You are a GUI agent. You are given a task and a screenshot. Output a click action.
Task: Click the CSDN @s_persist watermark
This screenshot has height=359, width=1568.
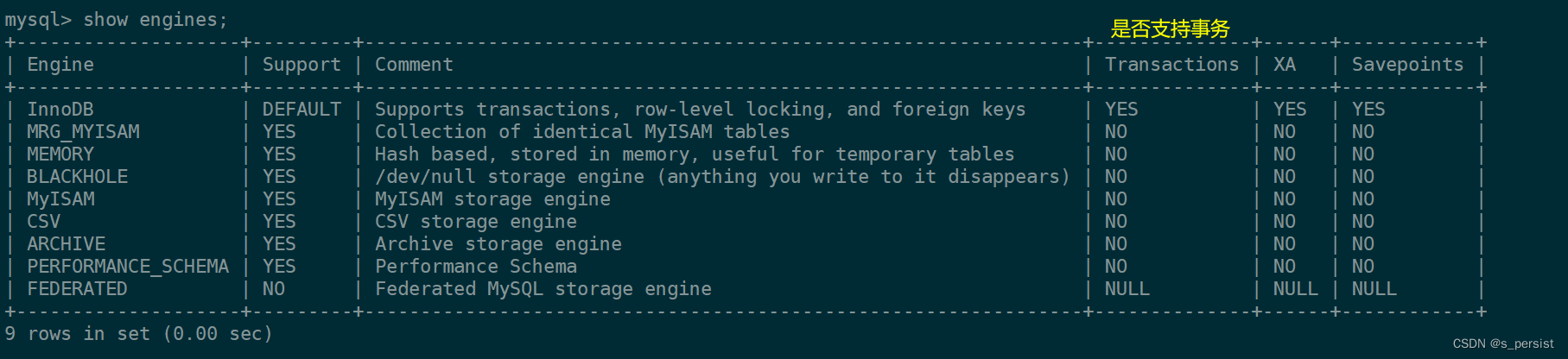pyautogui.click(x=1503, y=343)
